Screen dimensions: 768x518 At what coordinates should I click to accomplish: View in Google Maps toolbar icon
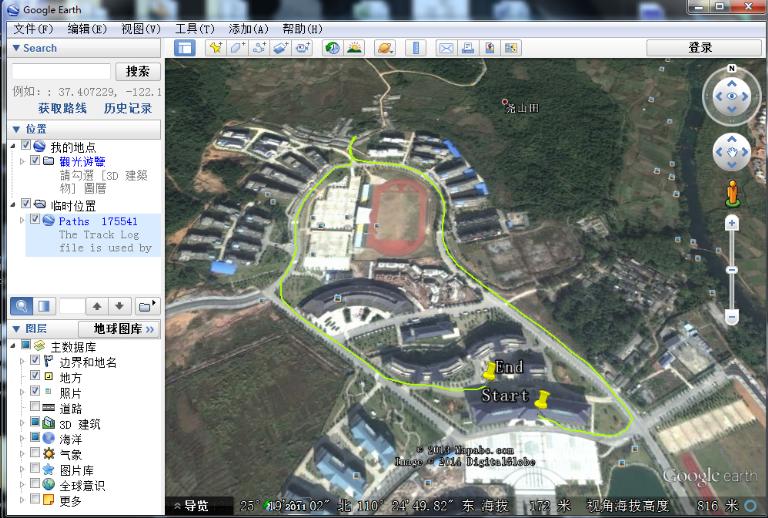point(511,48)
